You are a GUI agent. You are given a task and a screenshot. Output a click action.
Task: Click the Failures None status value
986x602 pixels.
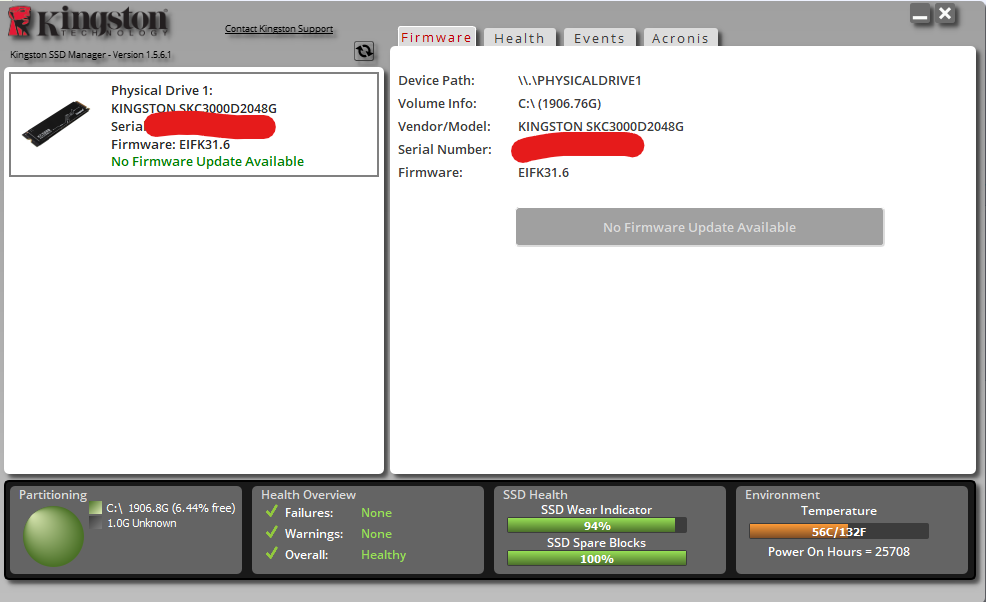376,513
